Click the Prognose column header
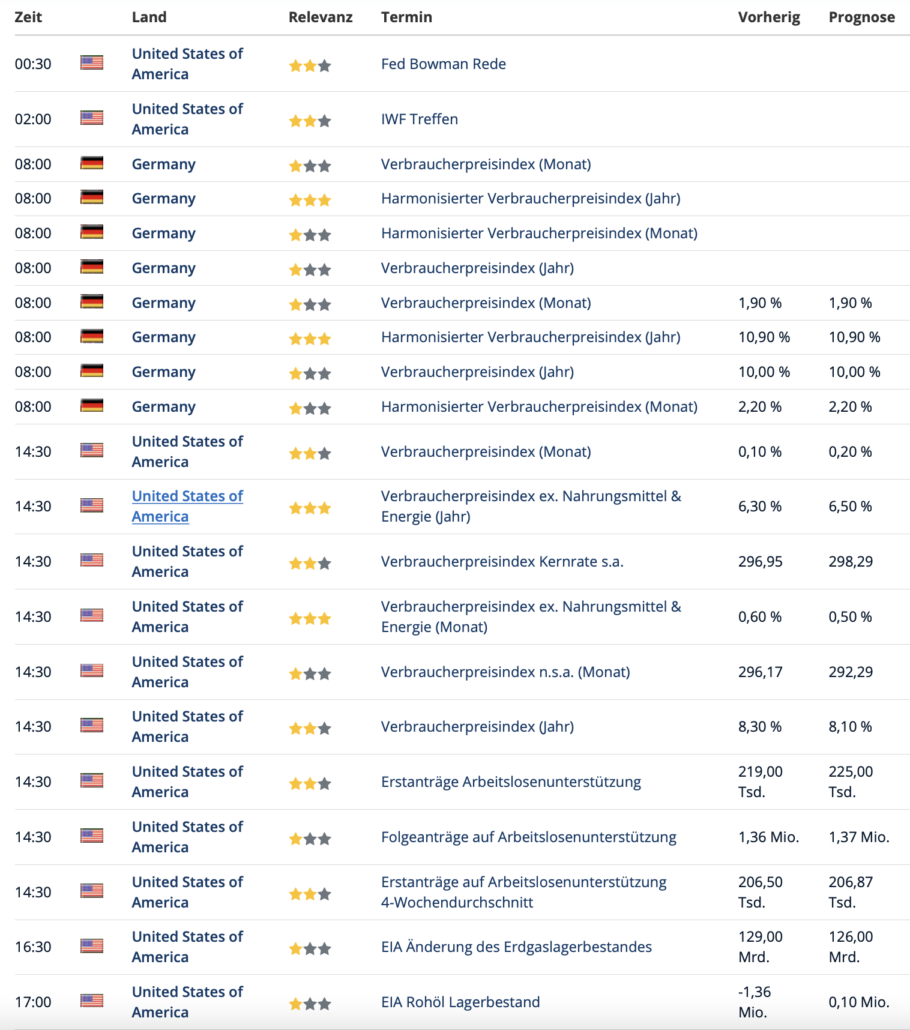This screenshot has width=910, height=1030. pyautogui.click(x=861, y=17)
